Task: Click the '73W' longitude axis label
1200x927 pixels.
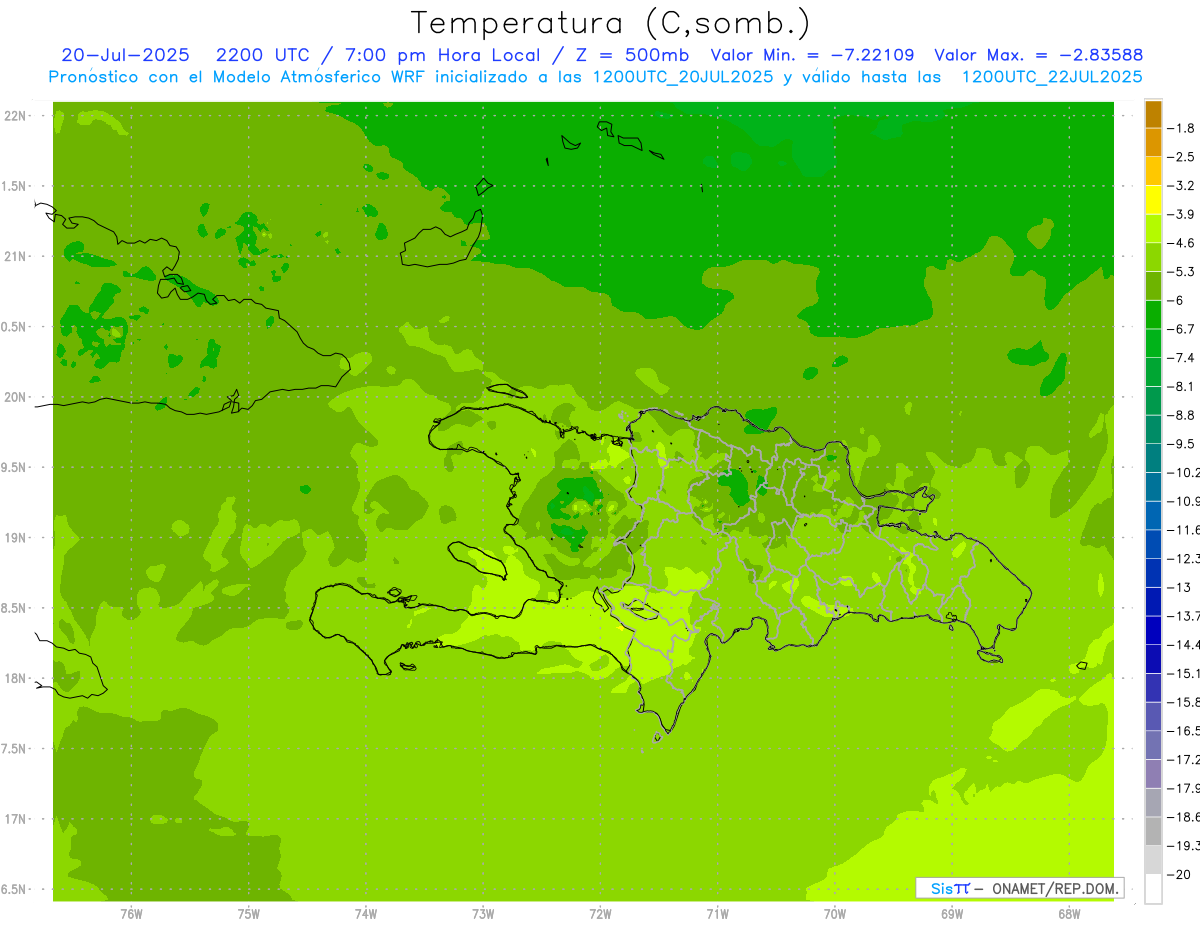Action: pyautogui.click(x=483, y=915)
